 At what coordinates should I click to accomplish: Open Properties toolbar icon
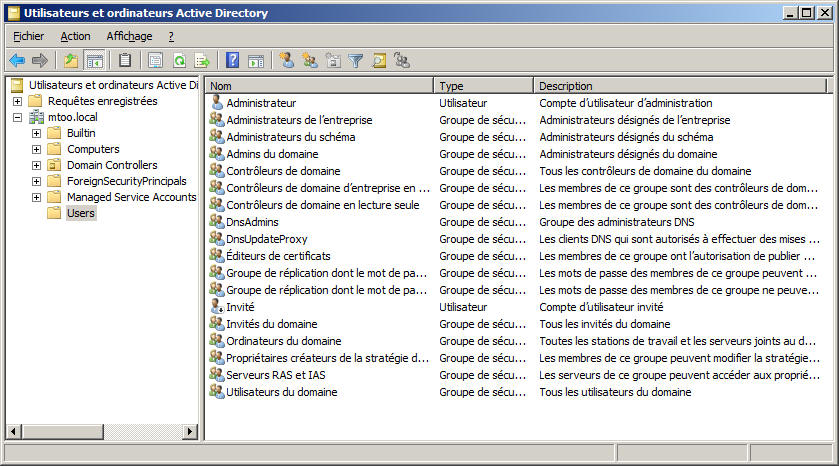coord(156,61)
